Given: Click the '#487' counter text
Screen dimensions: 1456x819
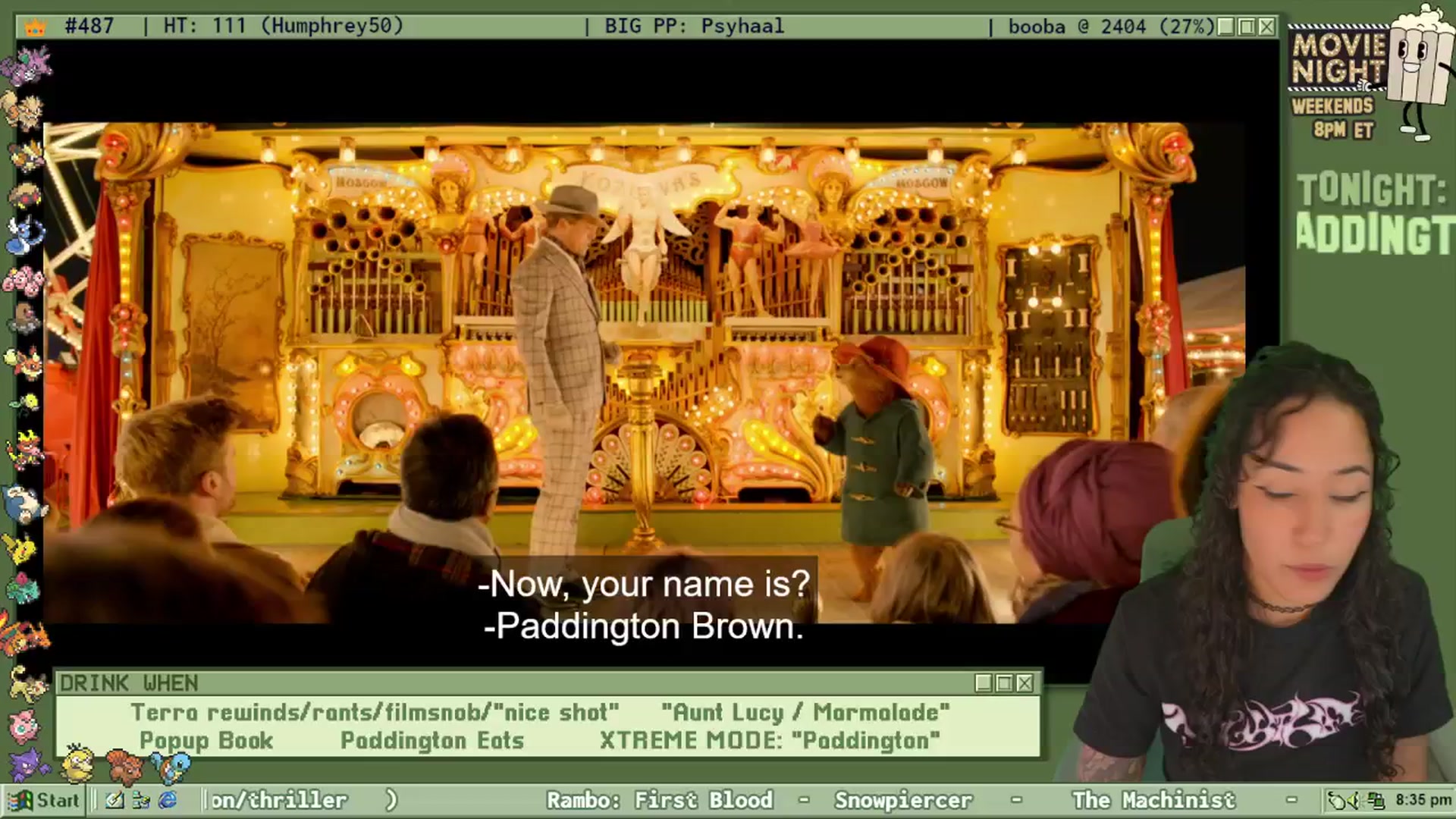Looking at the screenshot, I should coord(89,26).
